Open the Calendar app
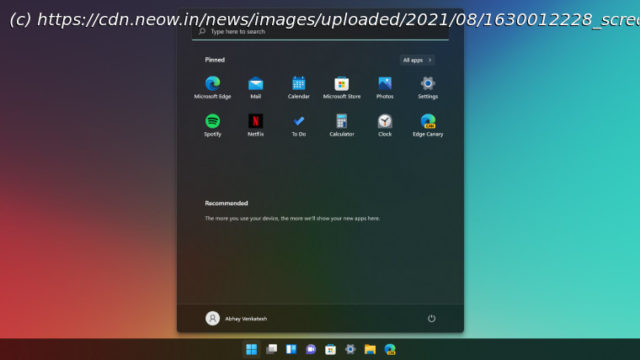Screen dimensions: 640x360 [x=298, y=87]
